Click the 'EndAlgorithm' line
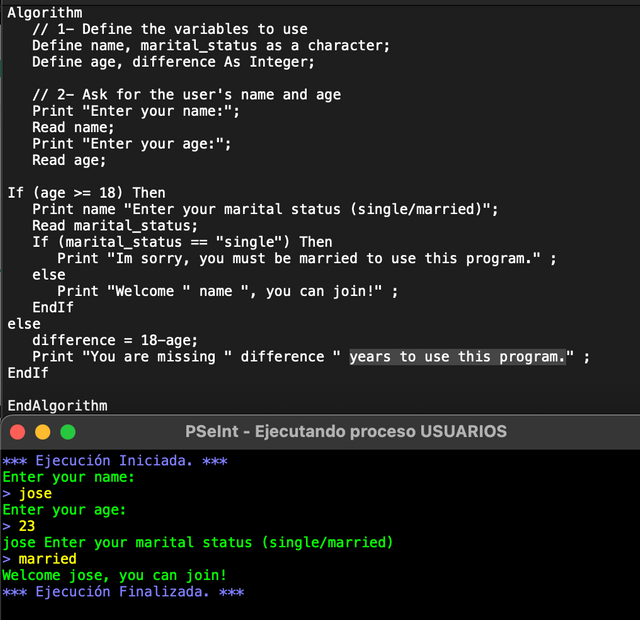The height and width of the screenshot is (620, 640). coord(58,406)
